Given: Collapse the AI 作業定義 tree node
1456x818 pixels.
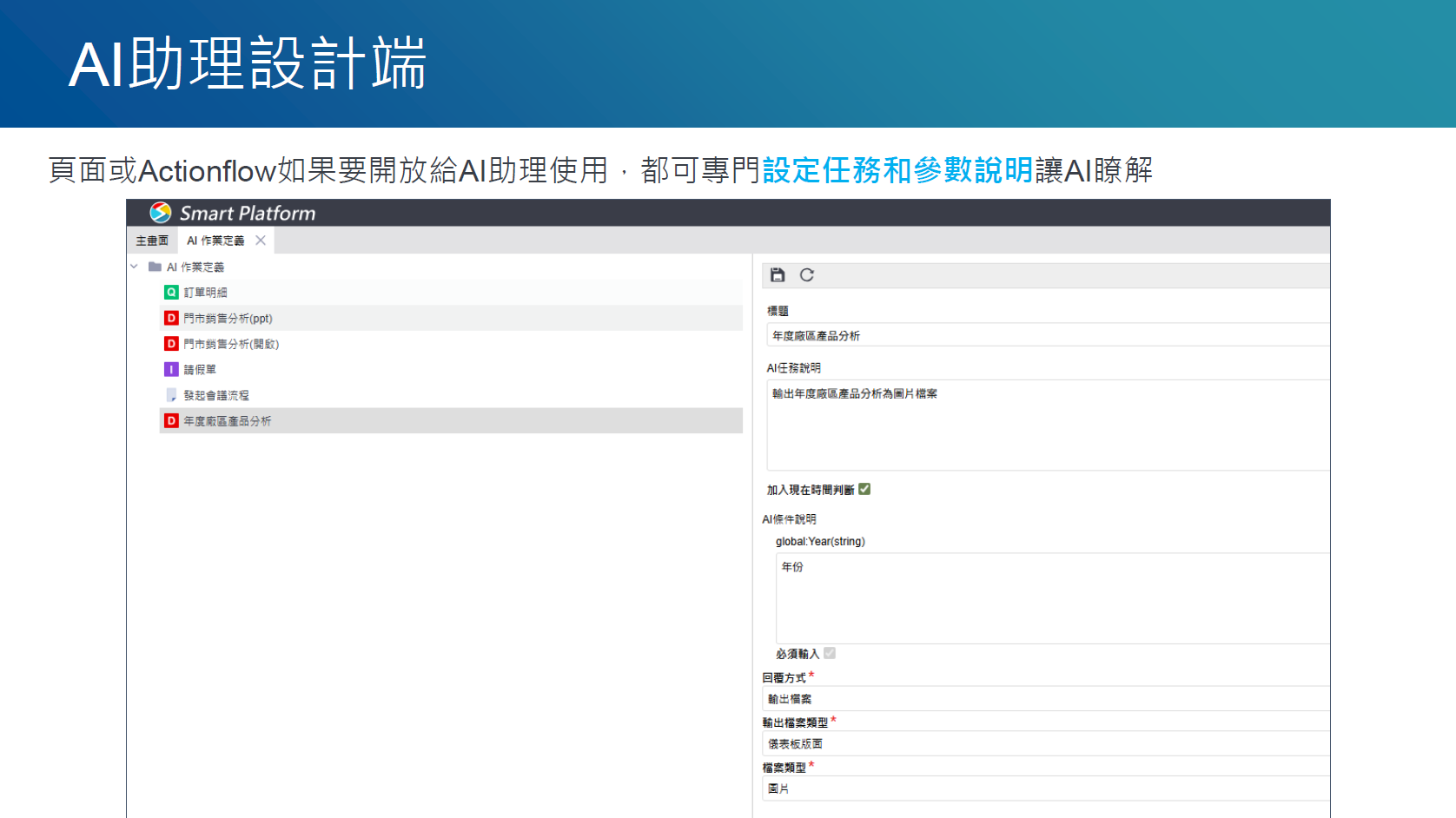Looking at the screenshot, I should click(x=134, y=267).
